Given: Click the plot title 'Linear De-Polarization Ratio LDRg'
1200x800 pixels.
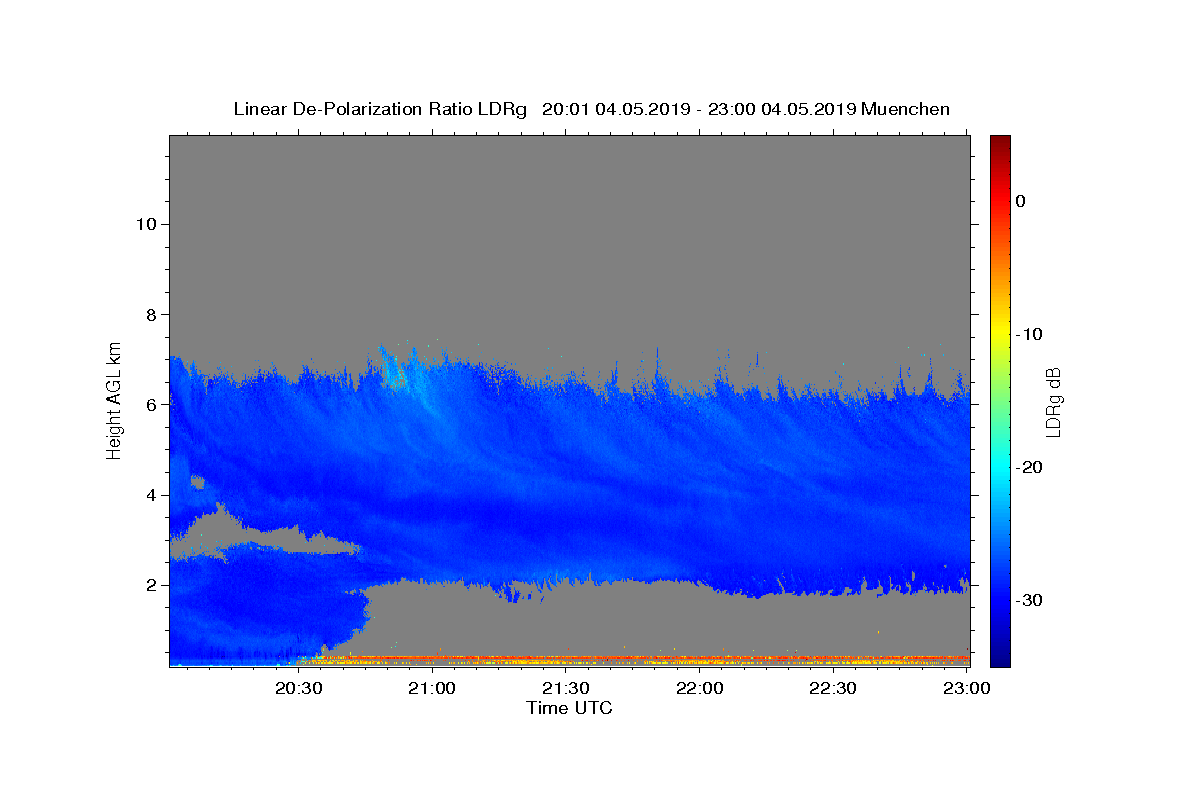Looking at the screenshot, I should click(x=379, y=109).
